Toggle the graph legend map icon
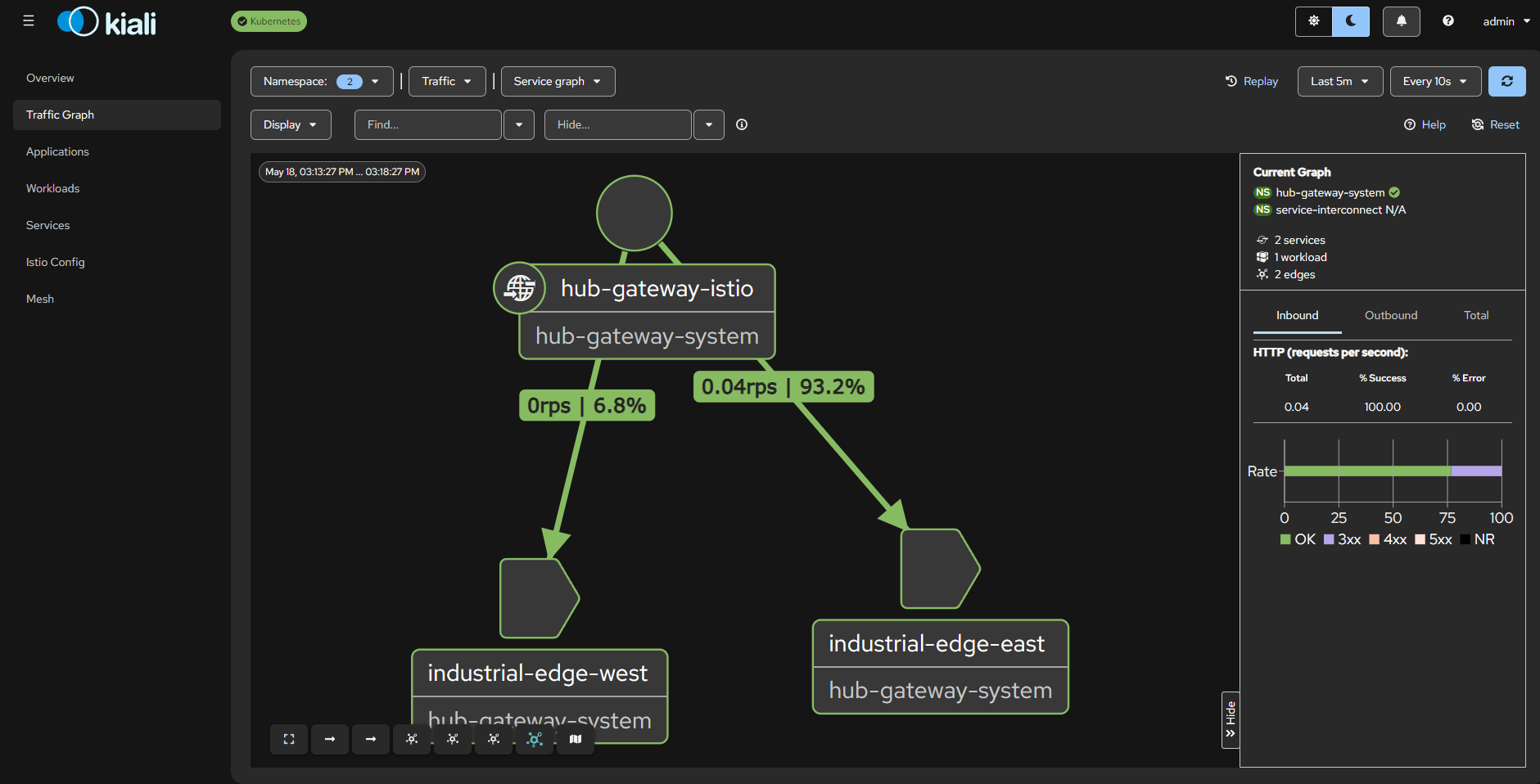 [x=576, y=739]
